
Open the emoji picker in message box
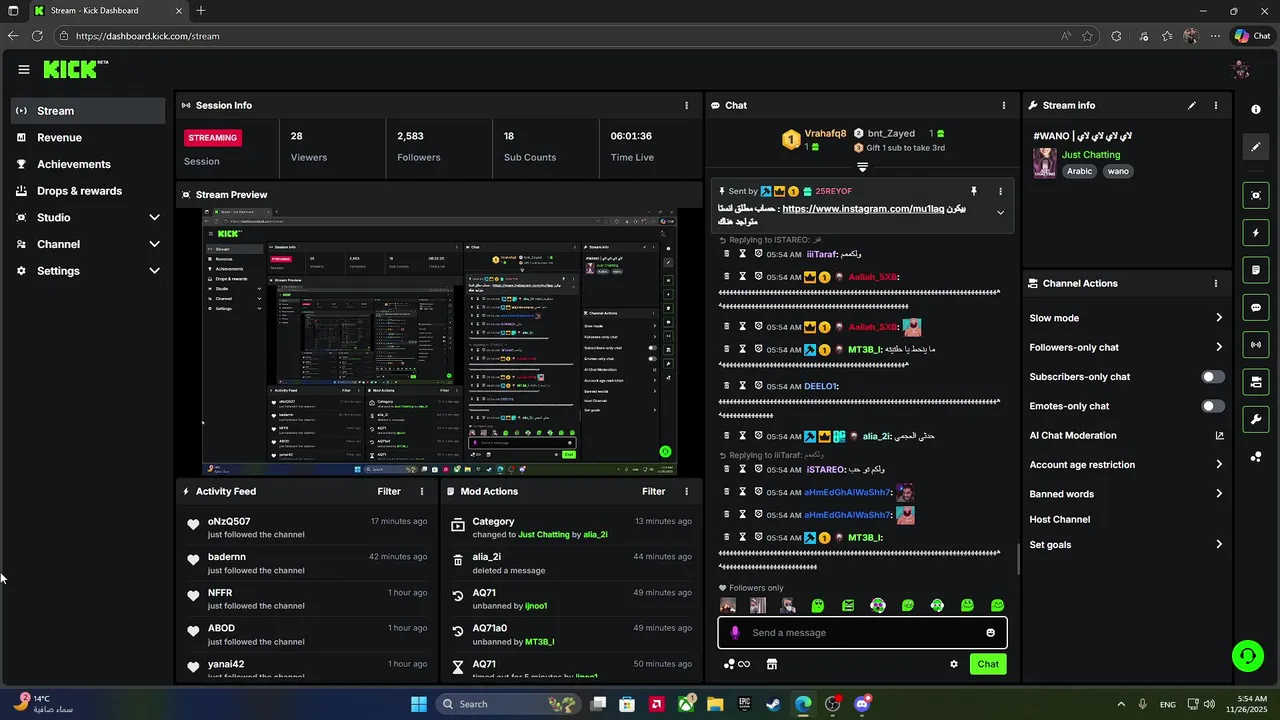click(991, 633)
